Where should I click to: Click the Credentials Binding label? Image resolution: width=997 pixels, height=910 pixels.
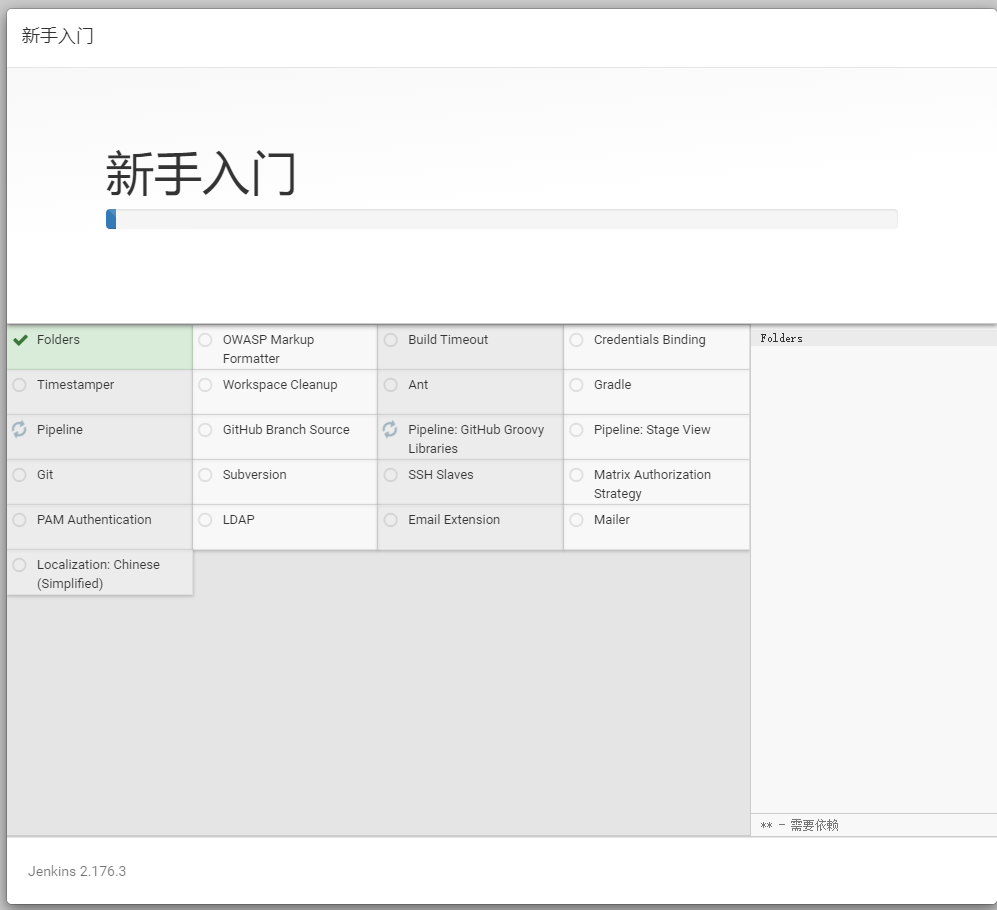pyautogui.click(x=650, y=340)
